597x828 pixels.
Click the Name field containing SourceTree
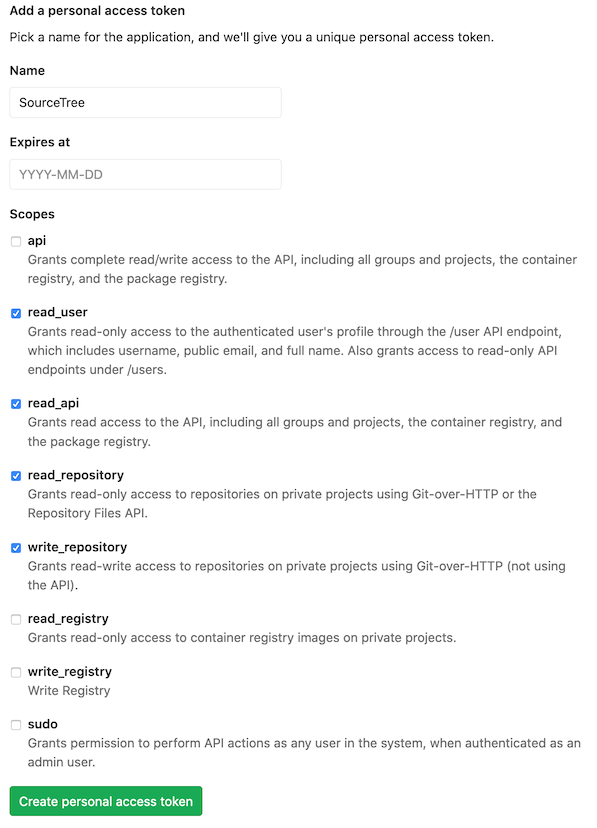pos(145,102)
